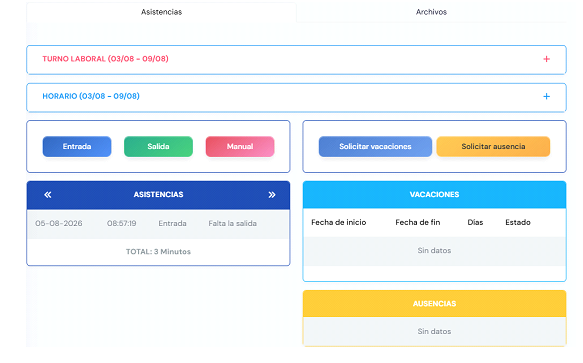Viewport: 583px width, 363px height.
Task: Click the pink Manual button
Action: pos(240,147)
